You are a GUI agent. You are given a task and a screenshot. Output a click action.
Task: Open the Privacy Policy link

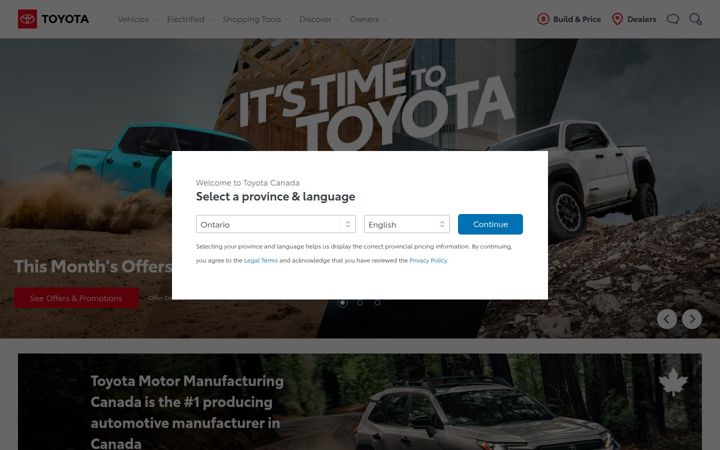tap(428, 260)
